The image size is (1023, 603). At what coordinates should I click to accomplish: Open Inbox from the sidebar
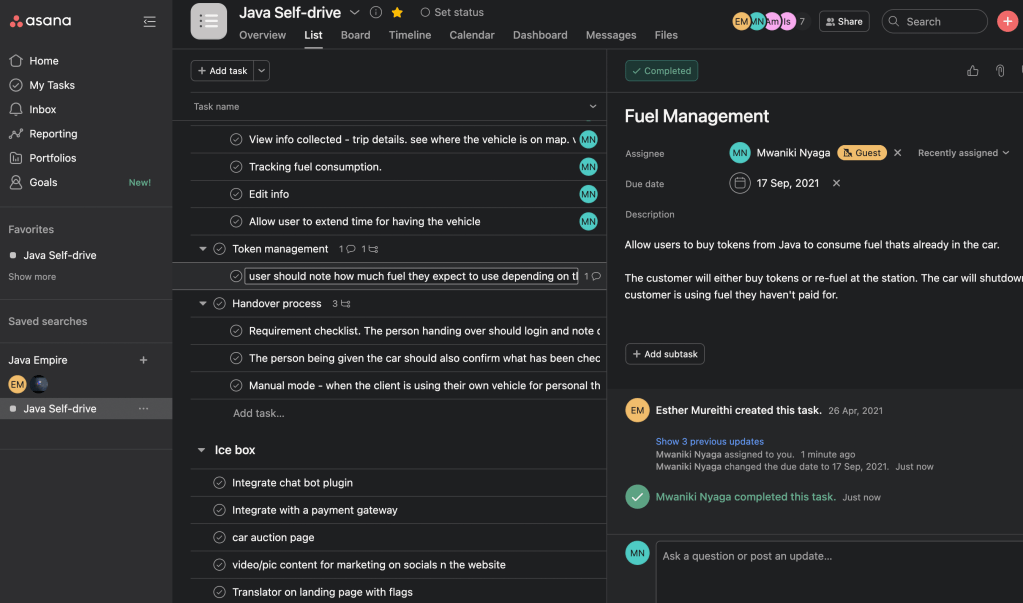tap(42, 109)
